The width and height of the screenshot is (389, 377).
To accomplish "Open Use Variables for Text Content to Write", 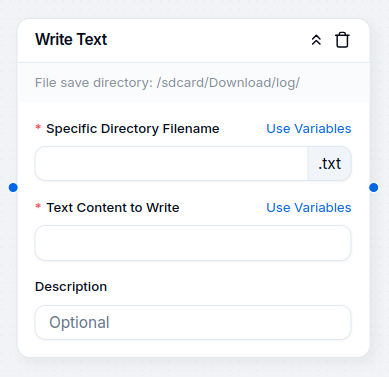I will tap(309, 208).
